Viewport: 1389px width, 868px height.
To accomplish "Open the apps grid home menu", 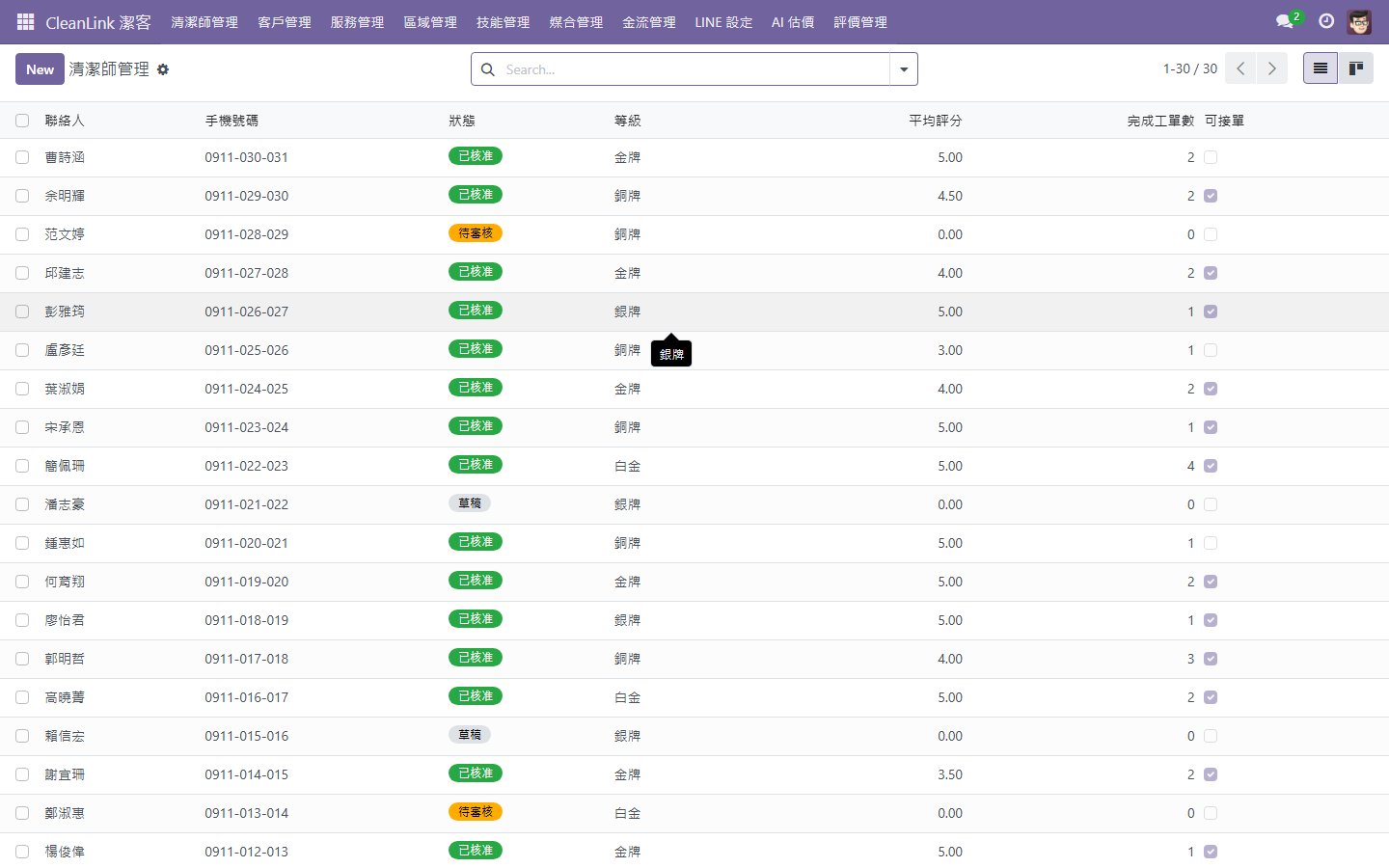I will point(26,21).
